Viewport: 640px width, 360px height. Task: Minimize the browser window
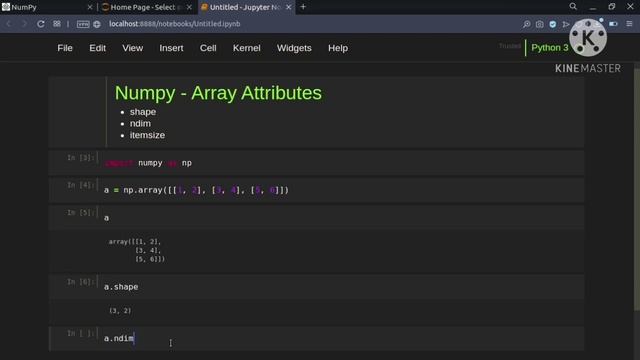593,7
